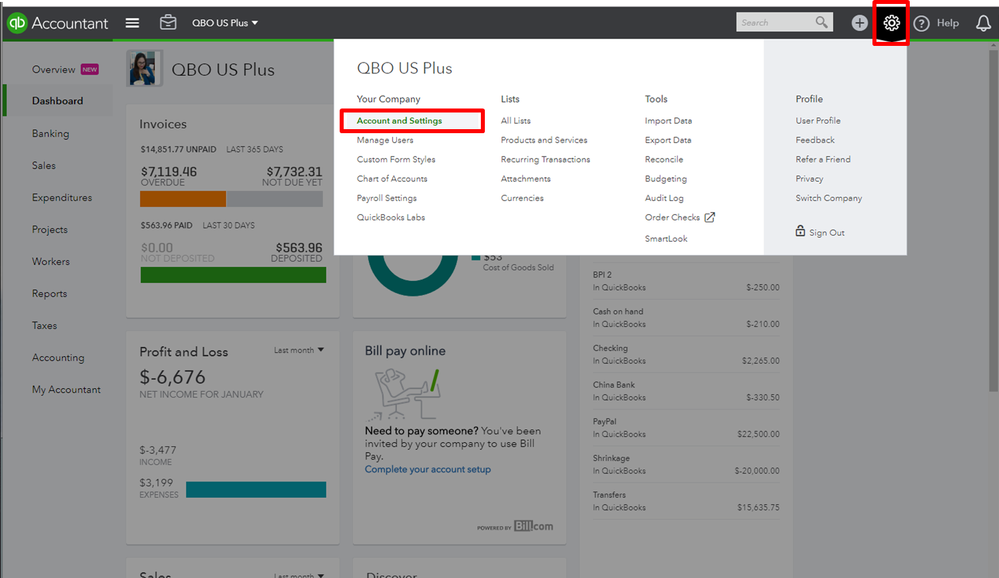
Task: Open My Accountant in sidebar
Action: tap(66, 389)
